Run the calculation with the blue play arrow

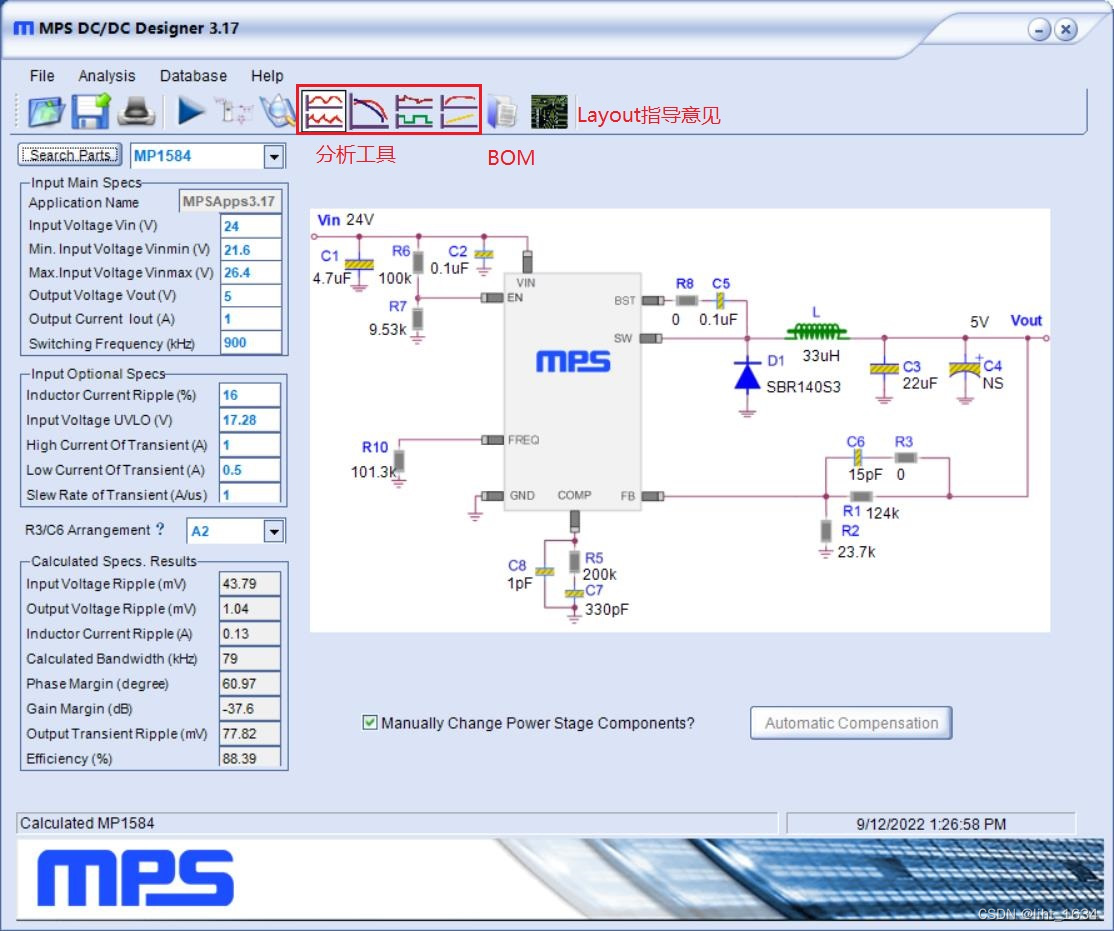(190, 112)
